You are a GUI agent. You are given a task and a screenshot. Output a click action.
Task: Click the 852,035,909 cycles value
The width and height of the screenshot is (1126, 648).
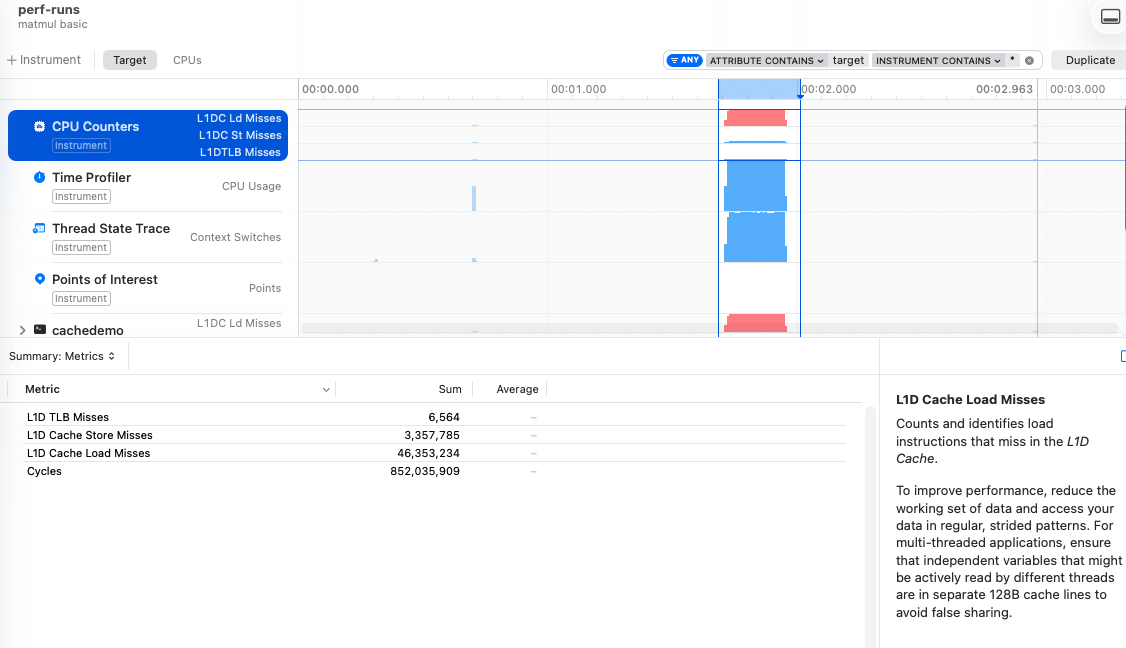[x=424, y=471]
